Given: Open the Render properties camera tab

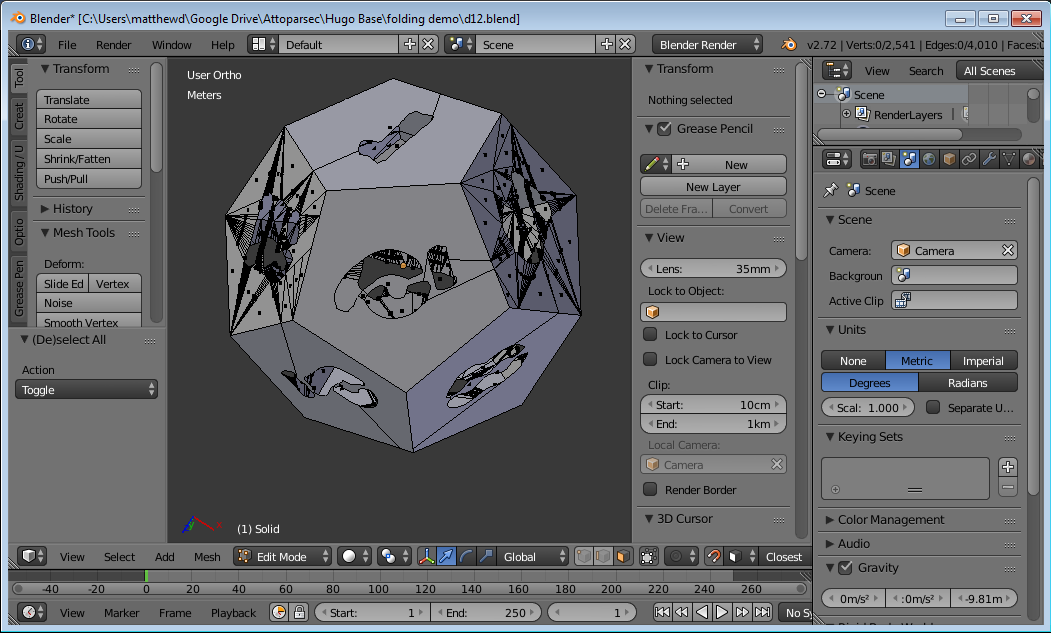Looking at the screenshot, I should (x=870, y=159).
